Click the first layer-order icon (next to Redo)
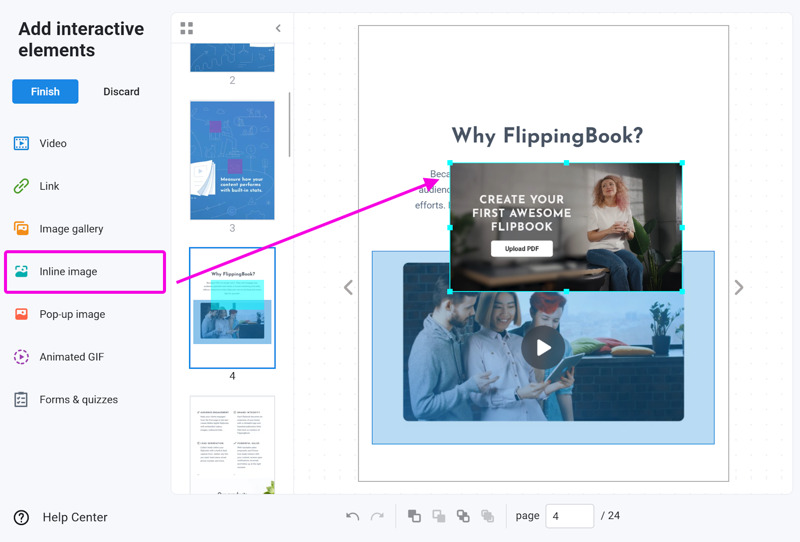 coord(414,516)
